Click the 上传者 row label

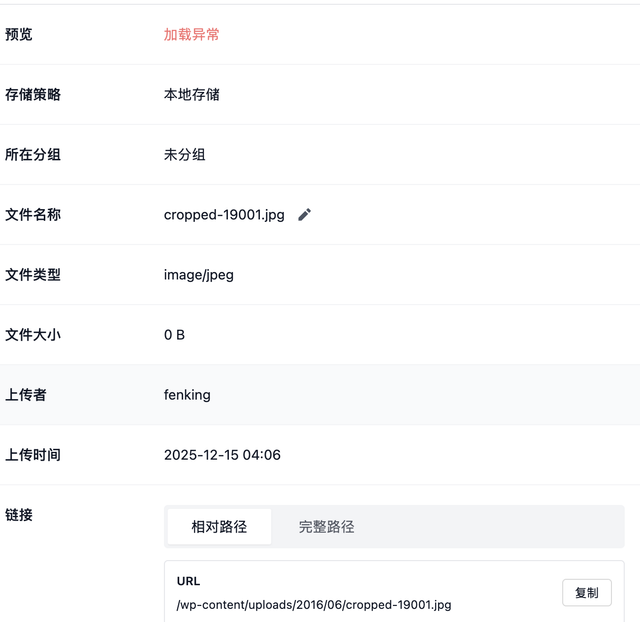[26, 395]
